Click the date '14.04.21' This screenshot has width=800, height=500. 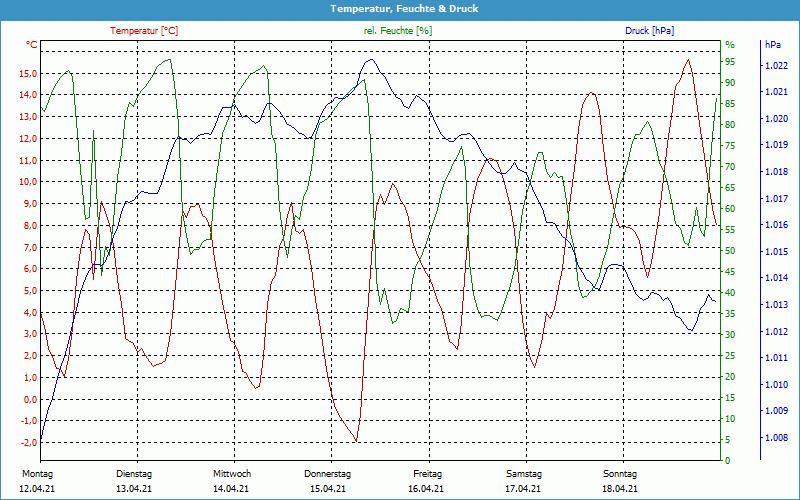(x=231, y=489)
